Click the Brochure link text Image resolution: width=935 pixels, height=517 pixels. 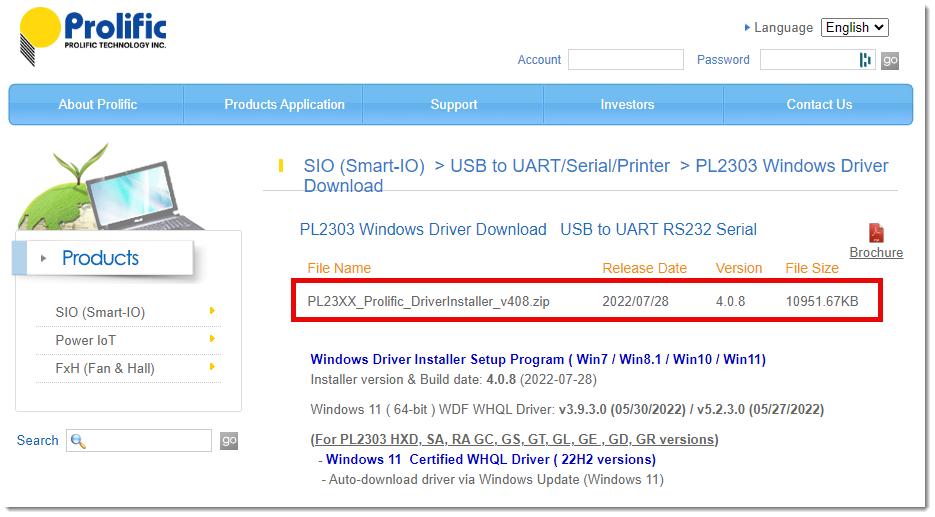[876, 253]
